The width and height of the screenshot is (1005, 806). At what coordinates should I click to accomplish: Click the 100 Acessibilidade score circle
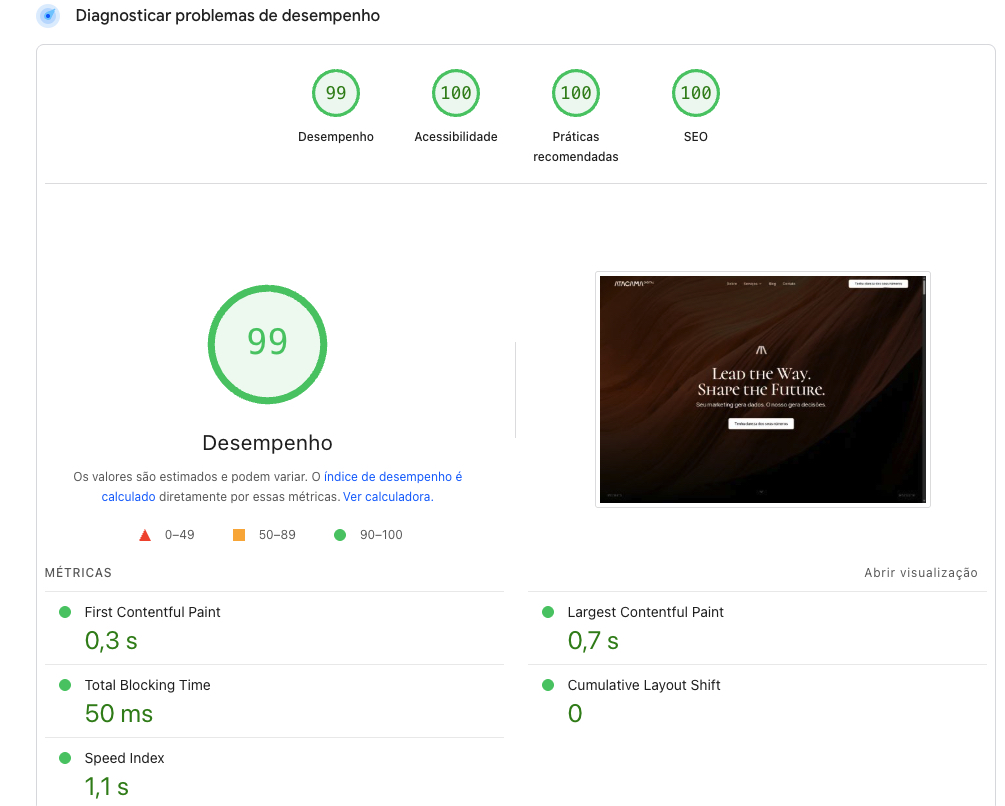(455, 92)
